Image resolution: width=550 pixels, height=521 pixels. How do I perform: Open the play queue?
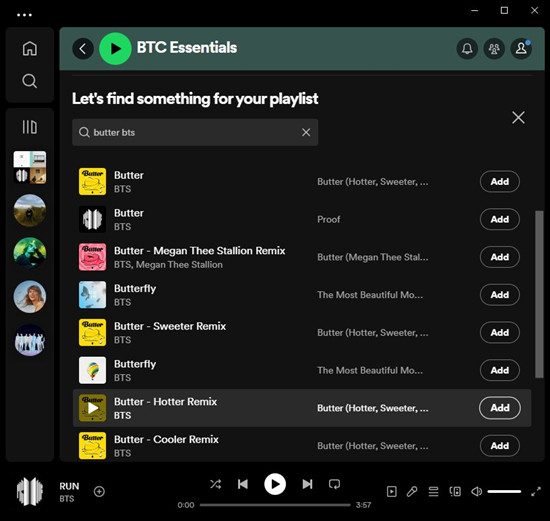[434, 492]
